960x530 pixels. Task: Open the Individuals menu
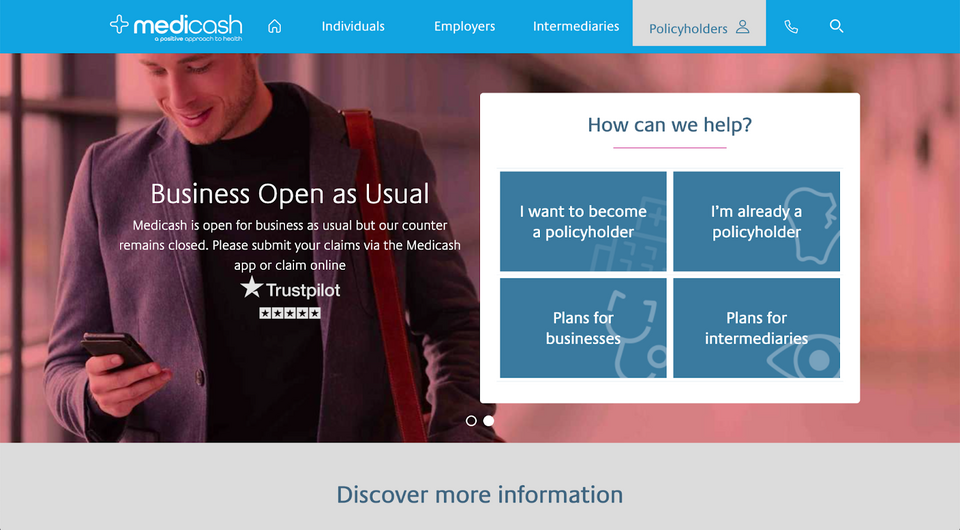point(353,26)
